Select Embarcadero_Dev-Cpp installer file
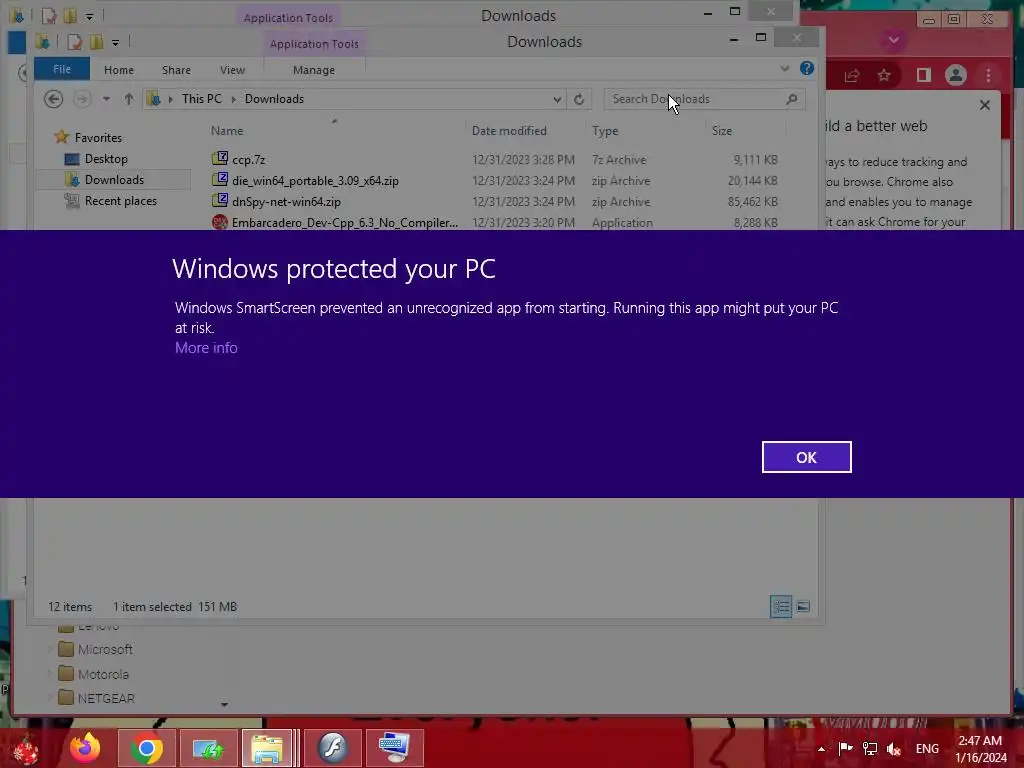Viewport: 1024px width, 768px height. click(345, 223)
